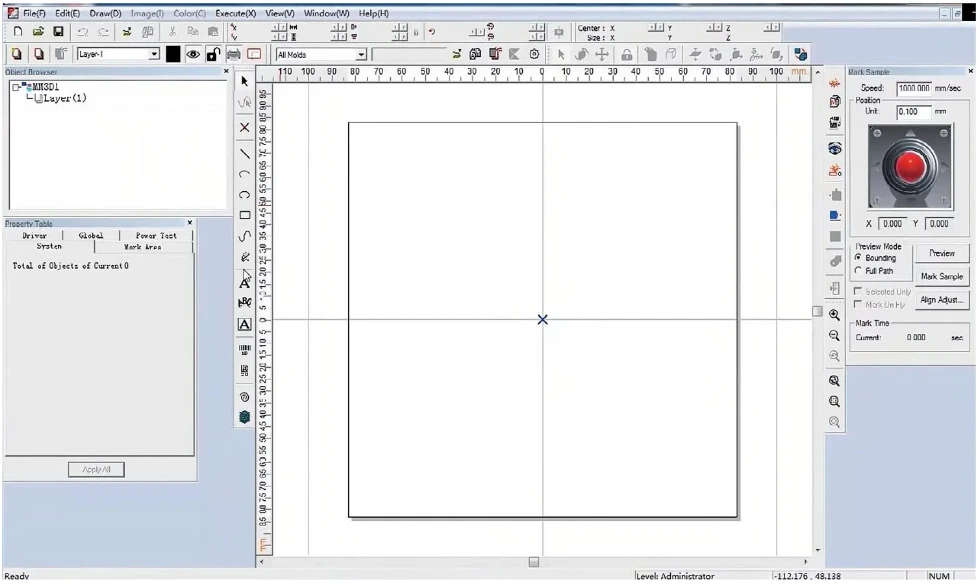Select the Curve drawing tool
Viewport: 979px width, 587px height.
coord(245,236)
